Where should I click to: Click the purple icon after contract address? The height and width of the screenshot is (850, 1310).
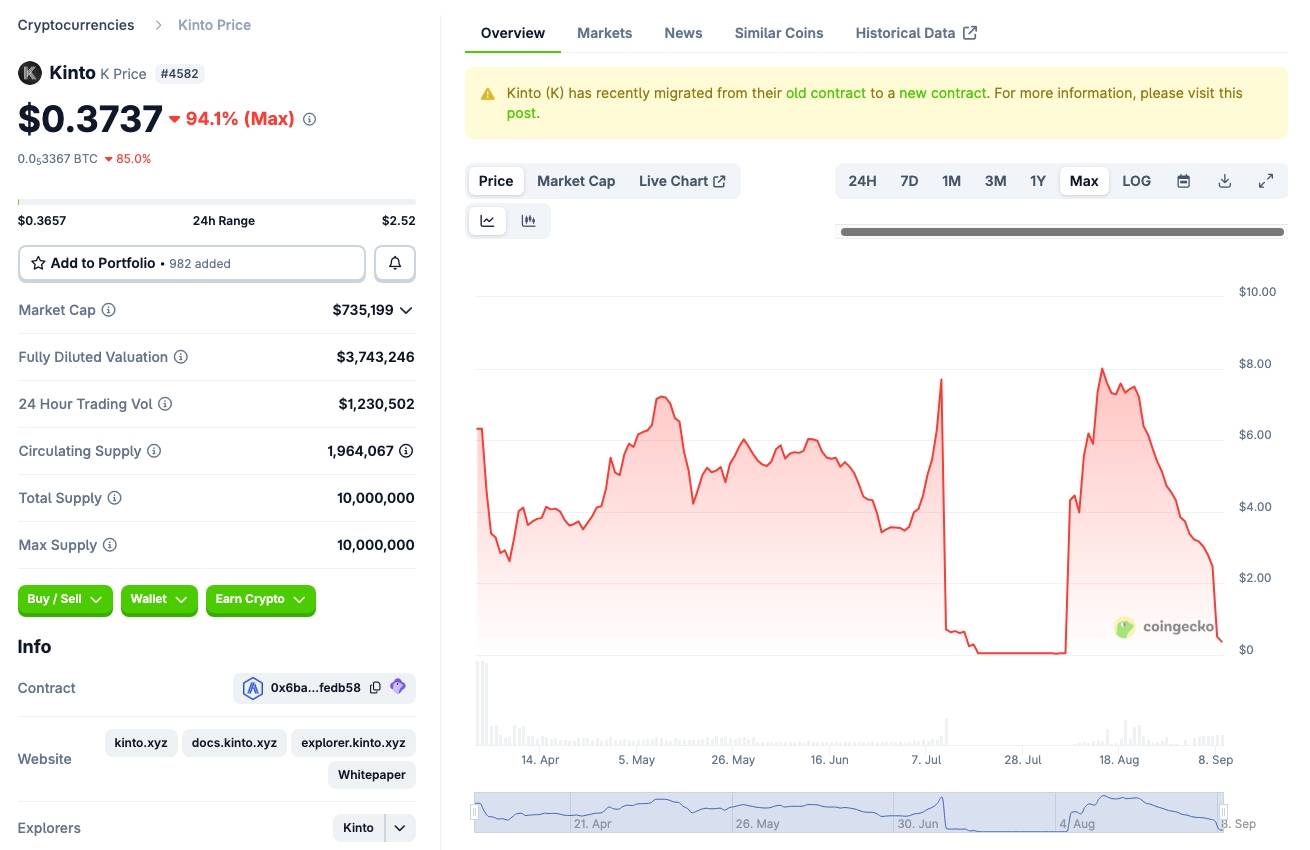(x=398, y=687)
